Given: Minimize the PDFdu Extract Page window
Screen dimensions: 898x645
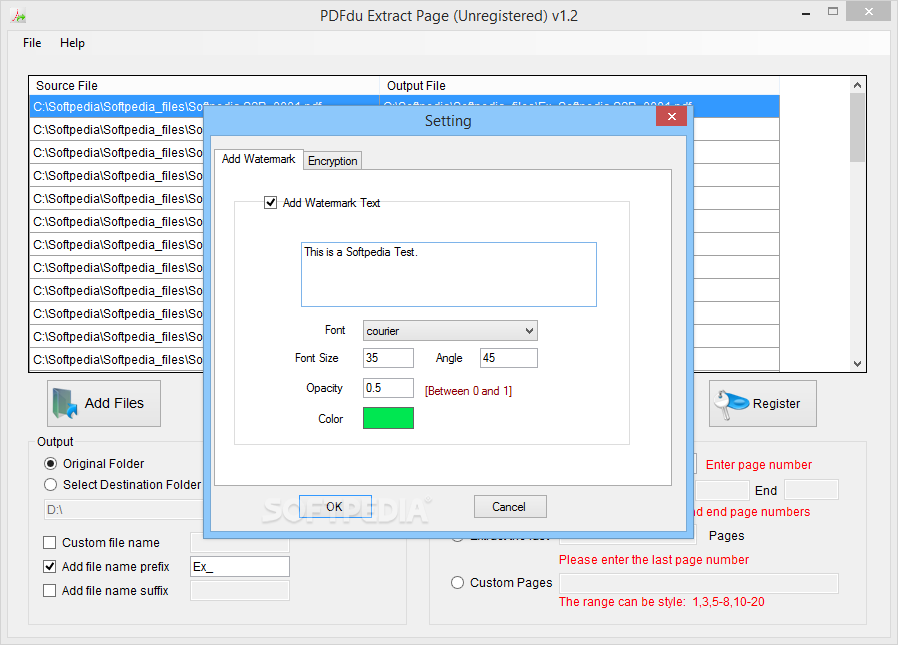Looking at the screenshot, I should [x=806, y=13].
